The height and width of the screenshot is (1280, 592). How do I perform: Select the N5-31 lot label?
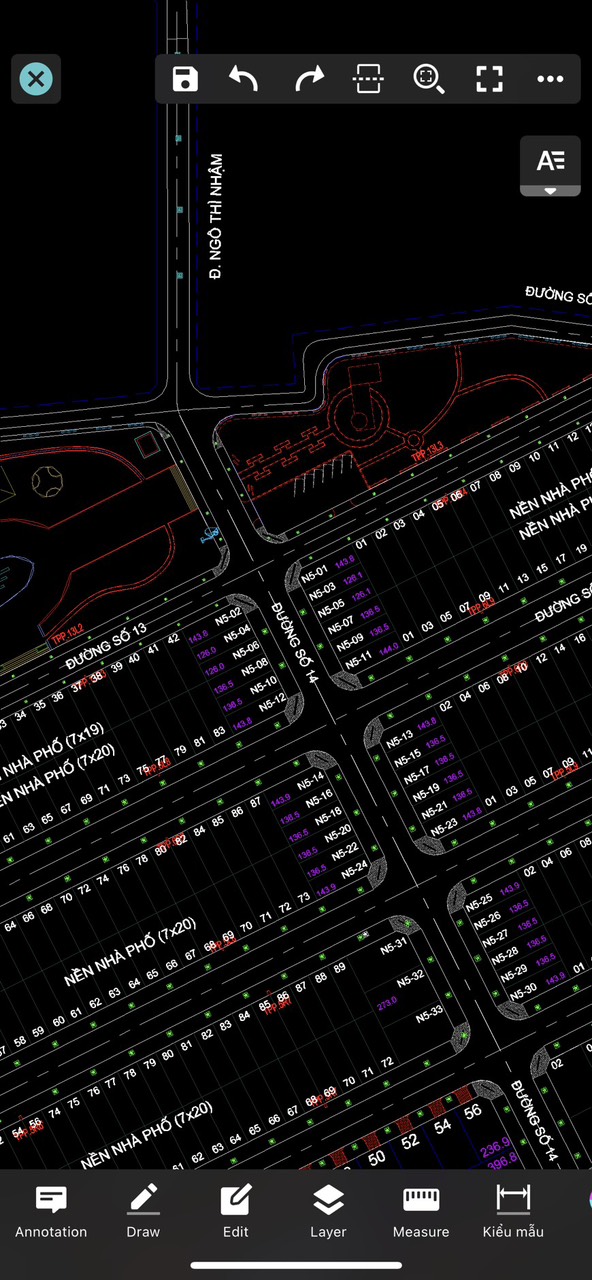coord(394,945)
